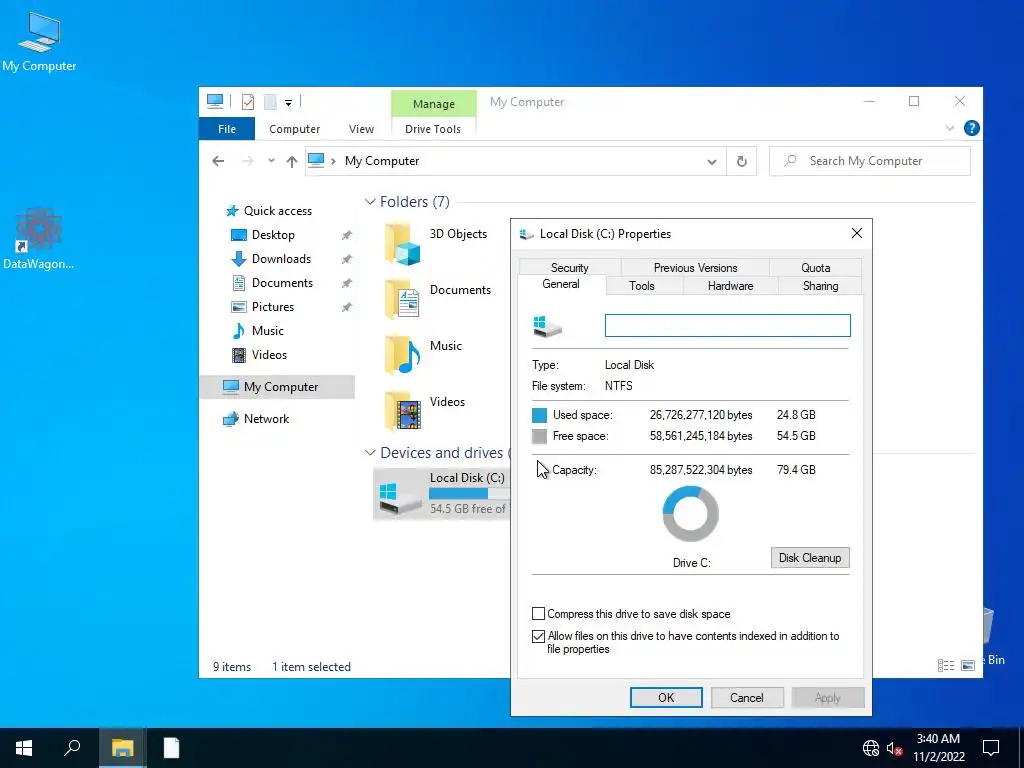The width and height of the screenshot is (1024, 768).
Task: Open address bar history dropdown
Action: pos(712,161)
